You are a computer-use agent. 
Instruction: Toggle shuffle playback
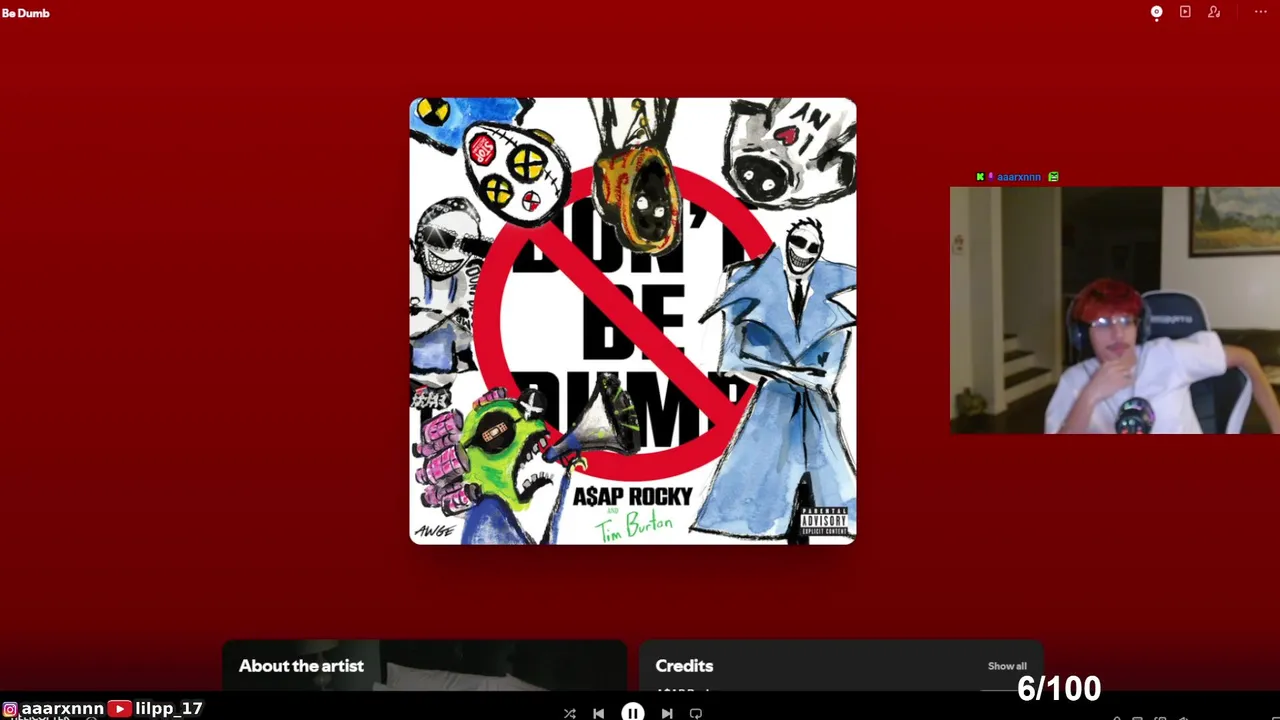[569, 713]
